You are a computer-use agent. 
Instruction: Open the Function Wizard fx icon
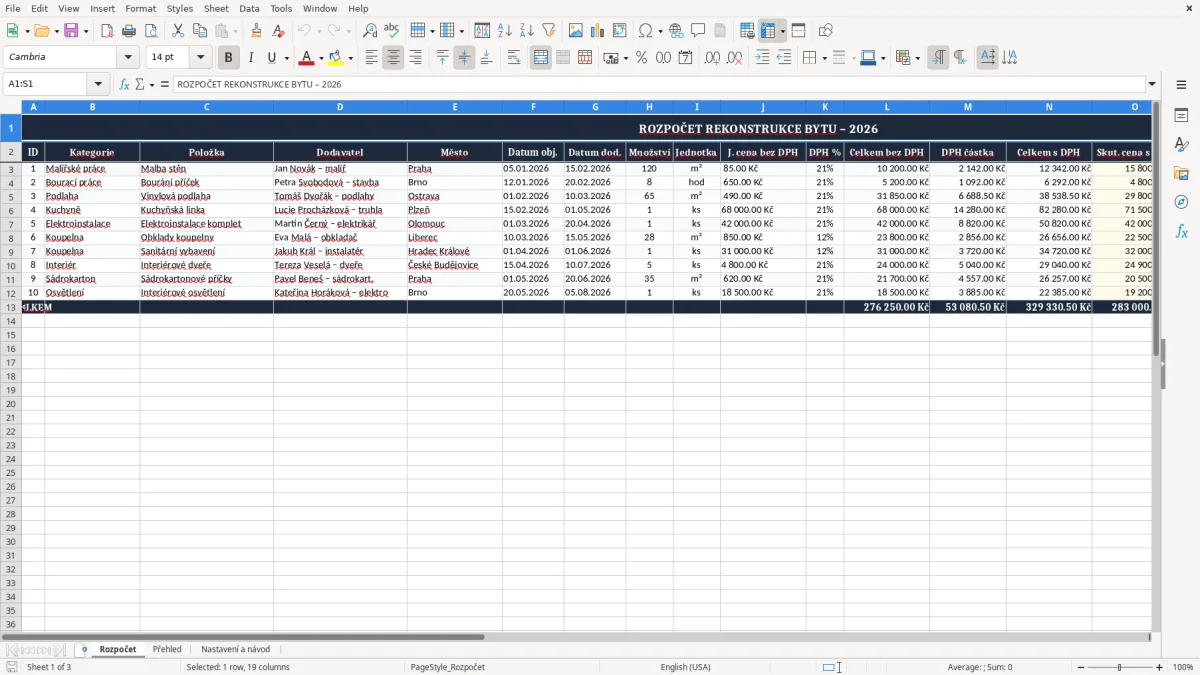coord(125,85)
